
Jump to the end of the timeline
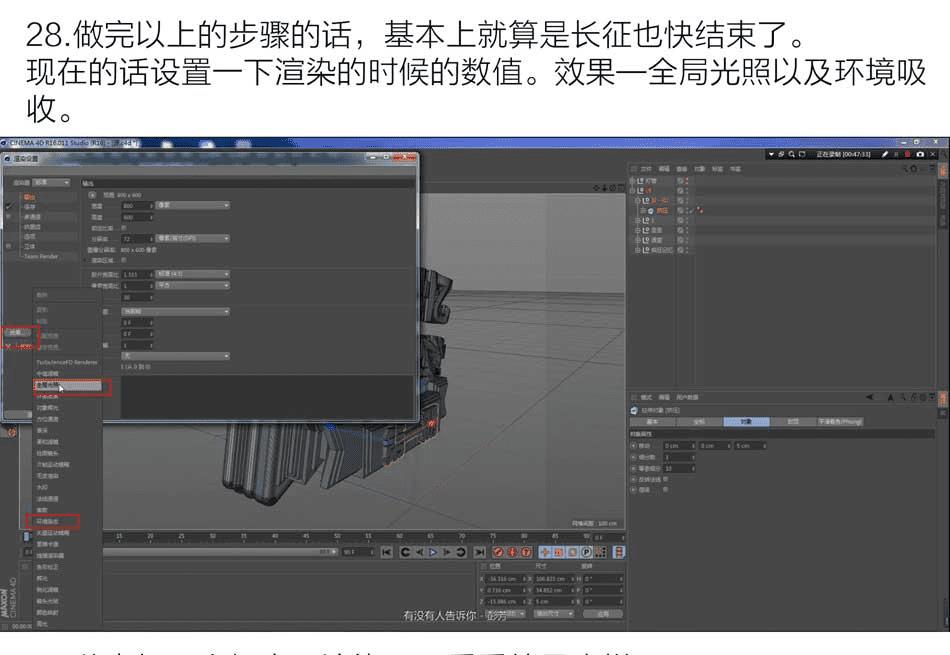[479, 552]
